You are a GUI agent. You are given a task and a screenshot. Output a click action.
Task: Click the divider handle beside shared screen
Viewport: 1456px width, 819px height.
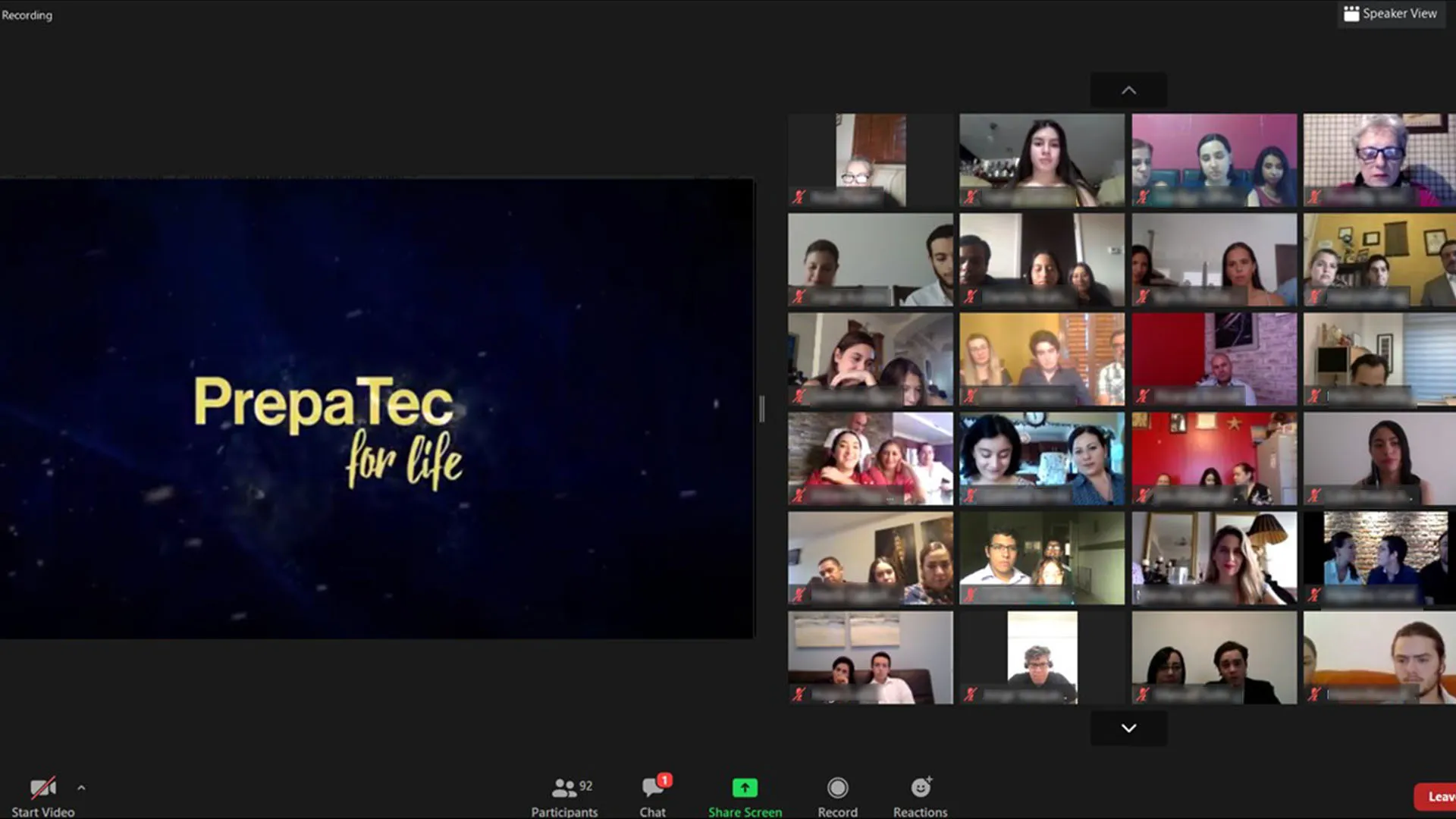(x=761, y=409)
